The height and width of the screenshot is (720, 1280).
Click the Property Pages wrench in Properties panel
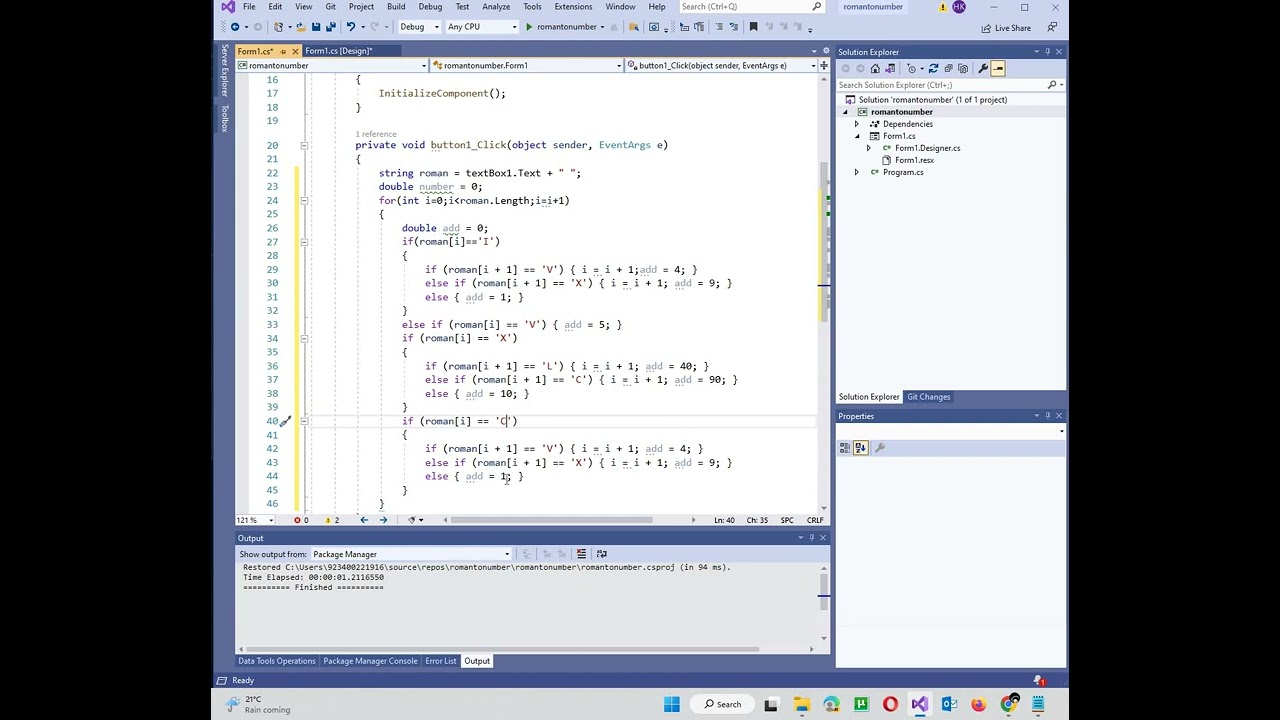click(880, 448)
